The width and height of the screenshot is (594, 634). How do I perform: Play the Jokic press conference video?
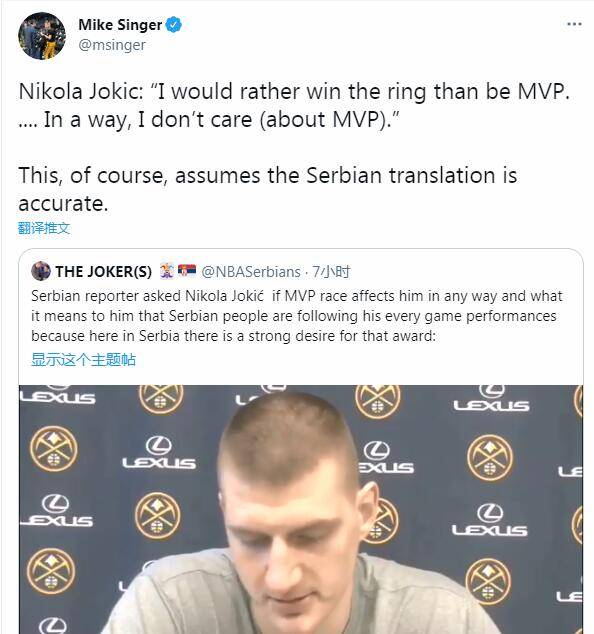pos(301,509)
